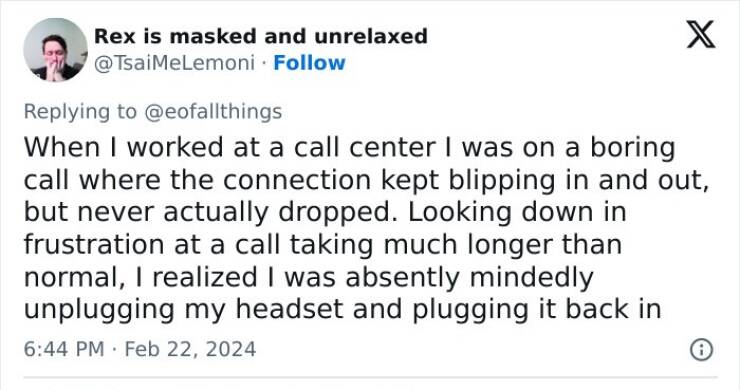Open the @eofallthings mention link
Viewport: 740px width, 390px height.
coord(213,112)
